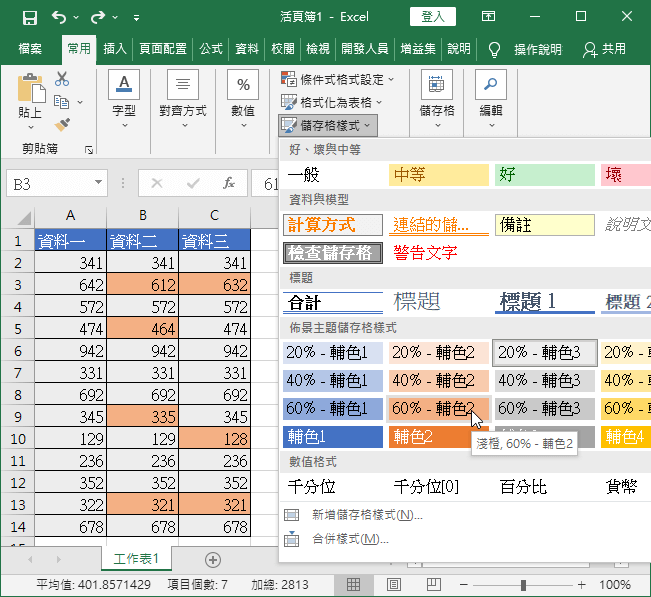Apply 20% - 輔色3 style

[545, 353]
